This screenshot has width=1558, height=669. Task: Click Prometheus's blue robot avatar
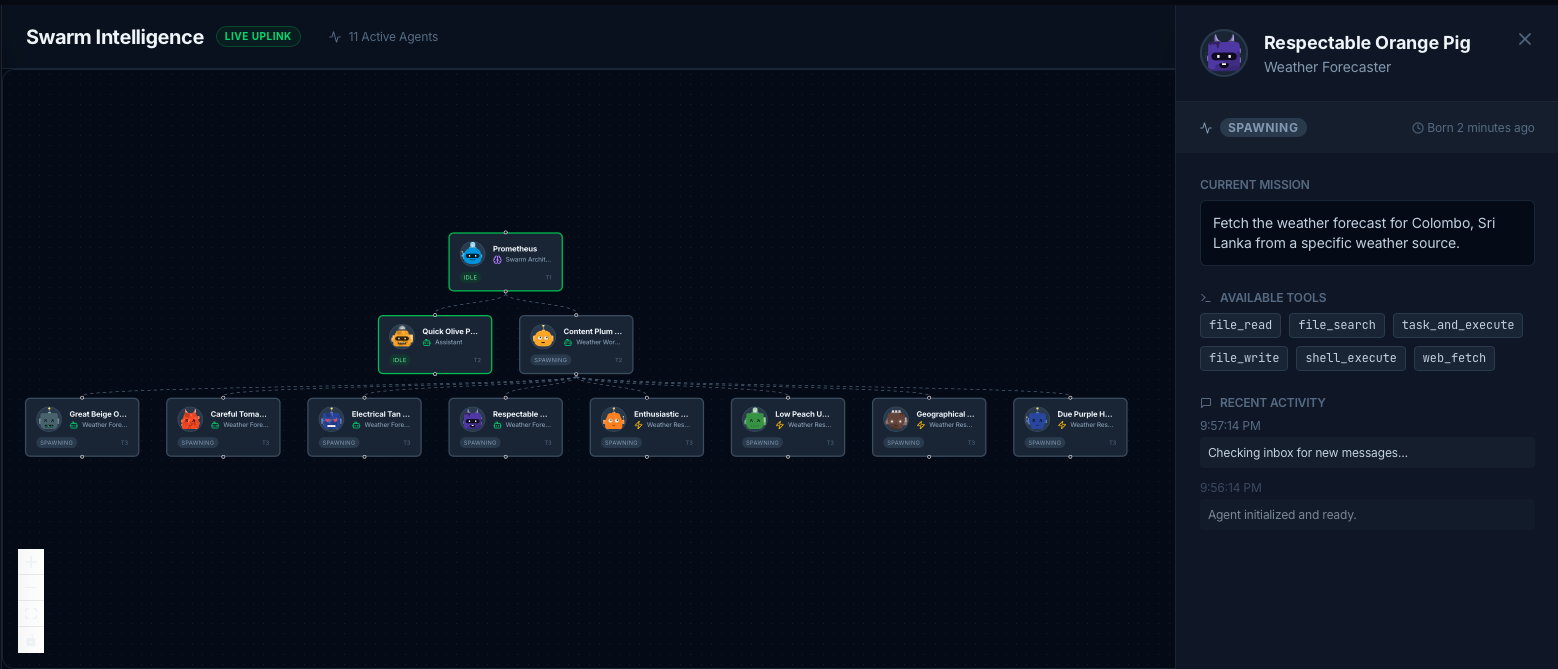[x=472, y=253]
